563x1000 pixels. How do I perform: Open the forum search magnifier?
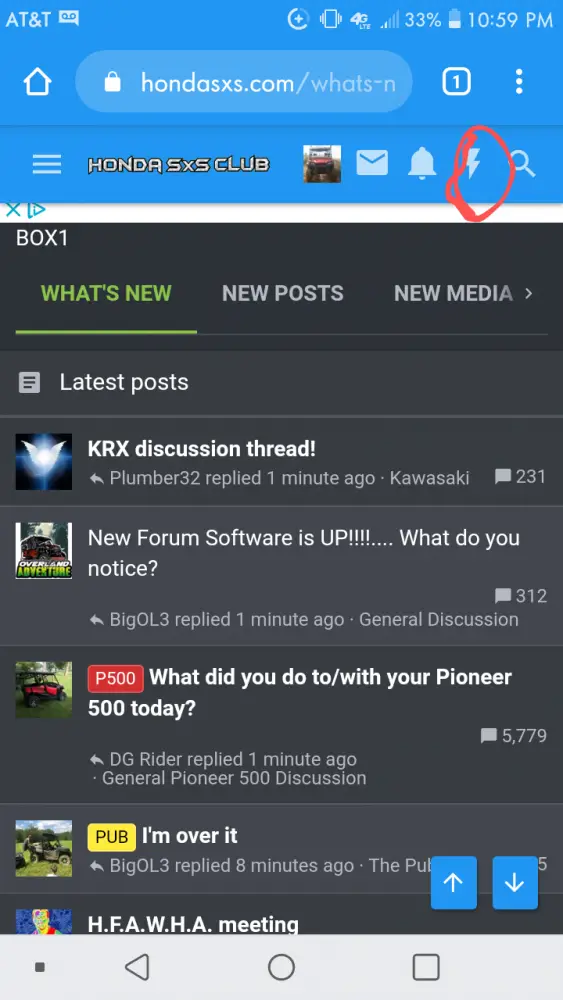[523, 164]
